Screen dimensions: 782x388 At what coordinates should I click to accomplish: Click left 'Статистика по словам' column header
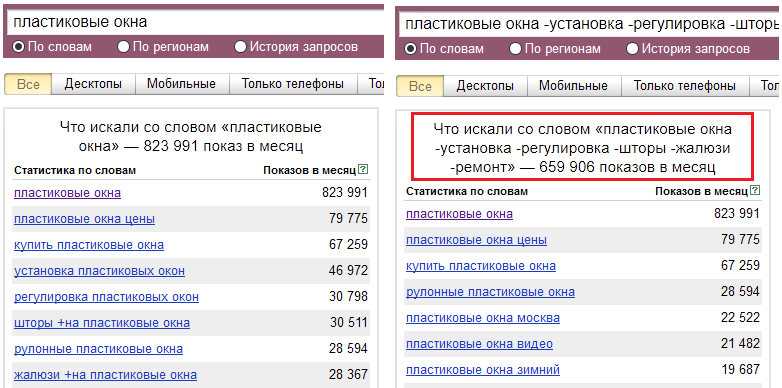(x=75, y=170)
